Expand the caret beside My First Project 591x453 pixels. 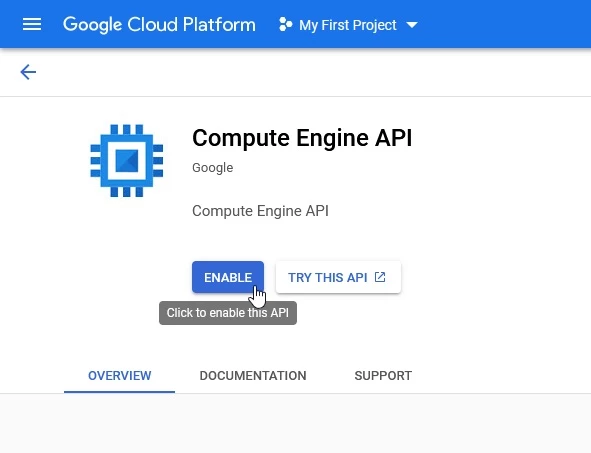pyautogui.click(x=412, y=25)
